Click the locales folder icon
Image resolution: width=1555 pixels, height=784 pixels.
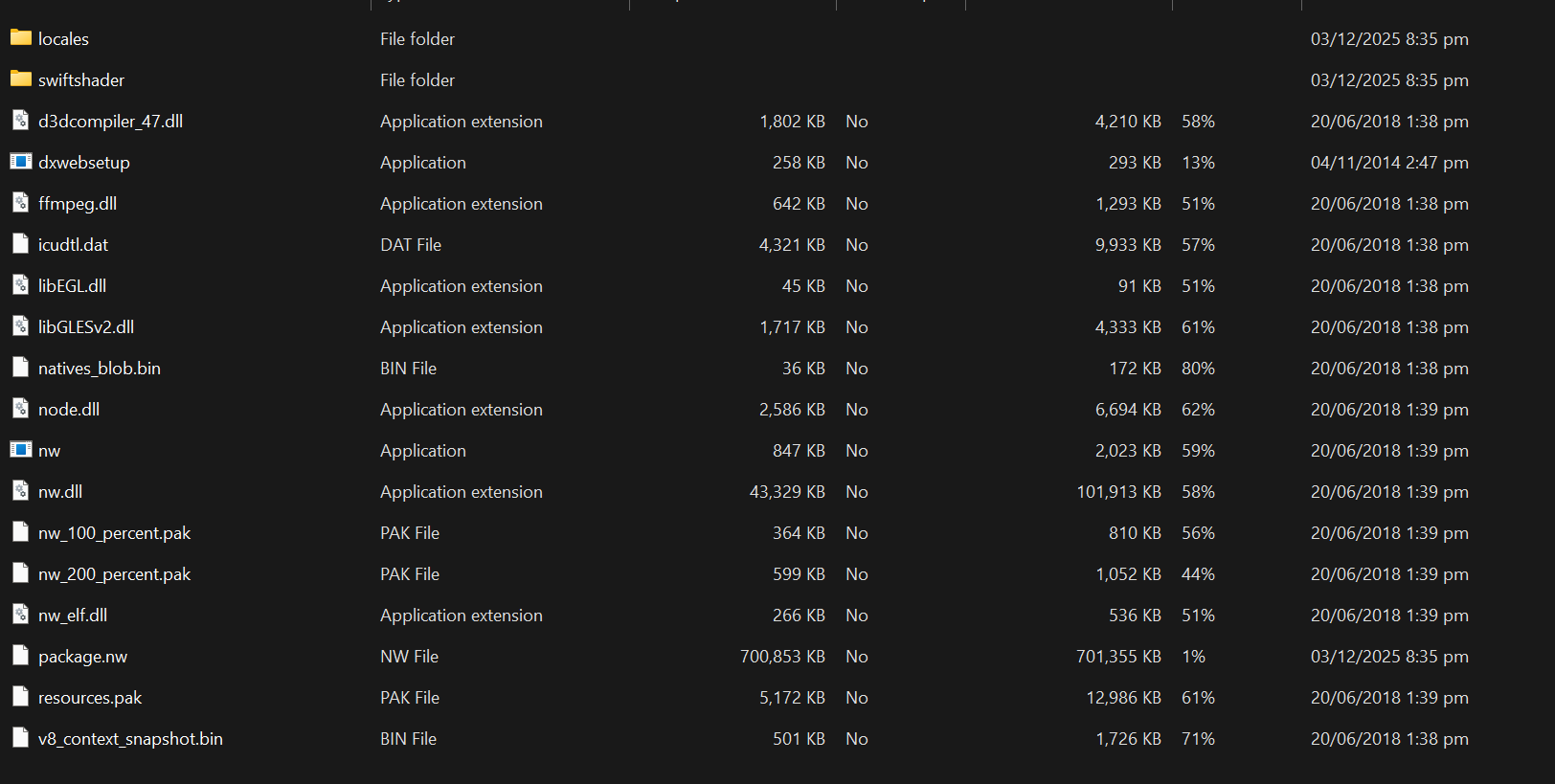pyautogui.click(x=21, y=37)
